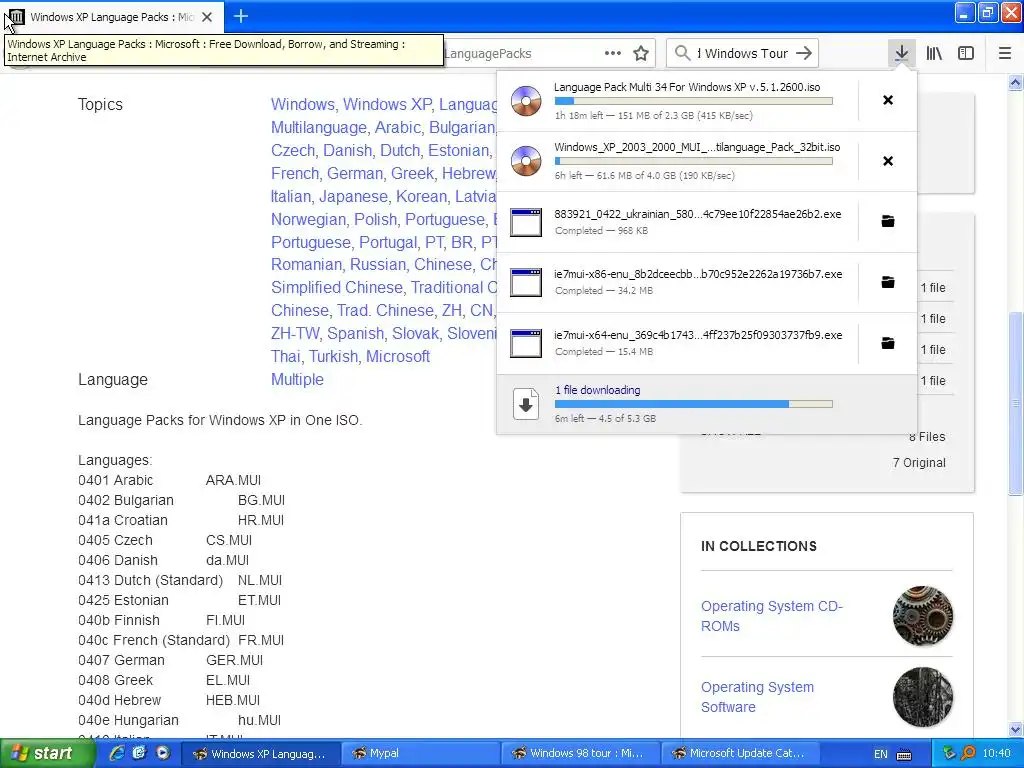
Task: Click the download summary arrow icon
Action: pyautogui.click(x=526, y=404)
